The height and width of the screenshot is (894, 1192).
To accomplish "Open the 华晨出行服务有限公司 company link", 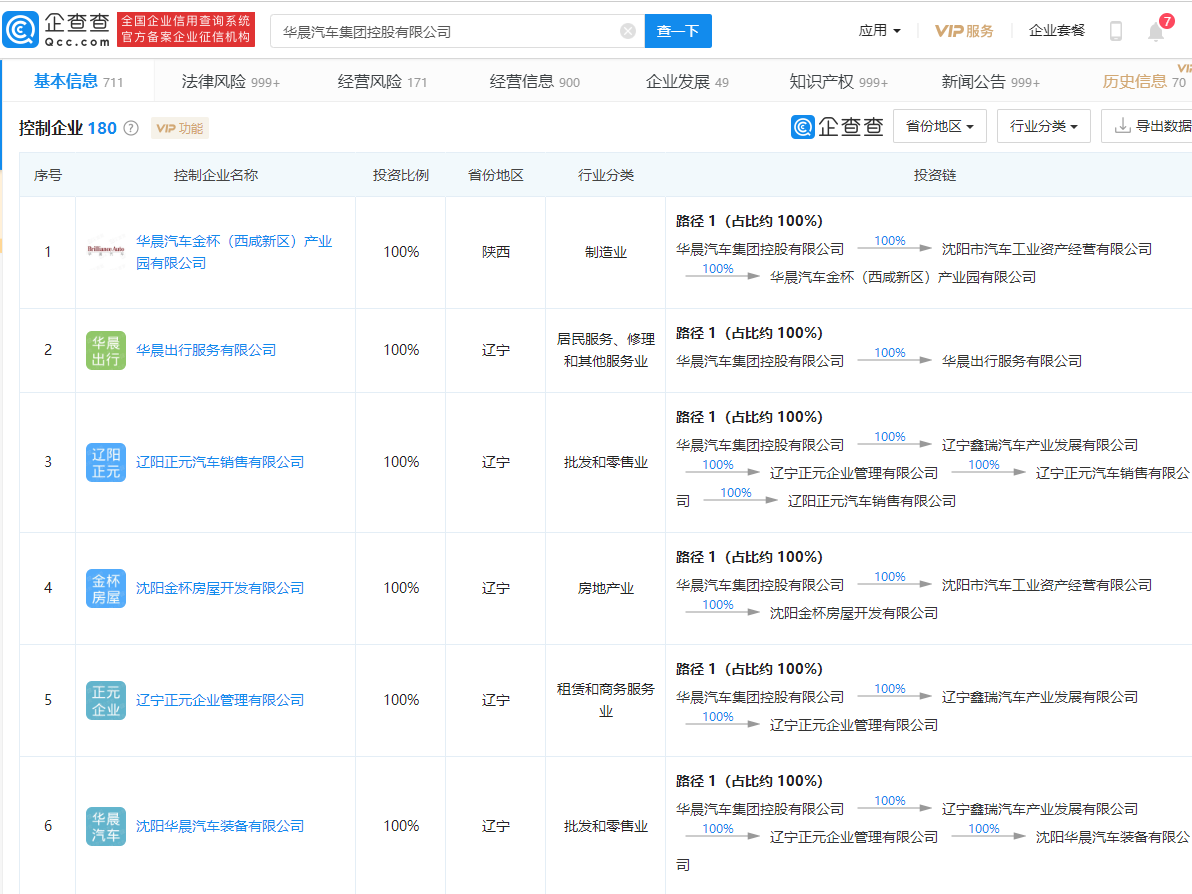I will pyautogui.click(x=206, y=350).
